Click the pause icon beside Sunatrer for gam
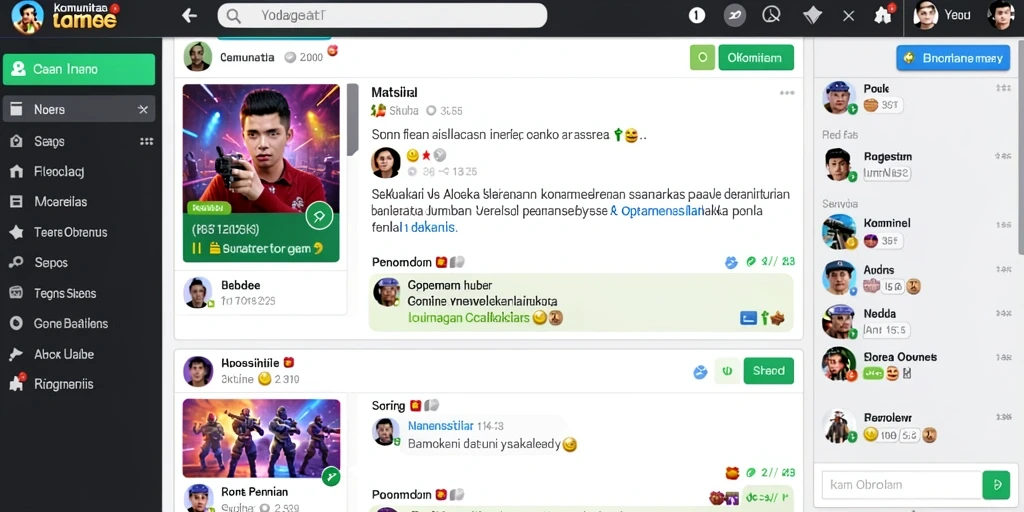Image resolution: width=1024 pixels, height=512 pixels. pyautogui.click(x=196, y=248)
